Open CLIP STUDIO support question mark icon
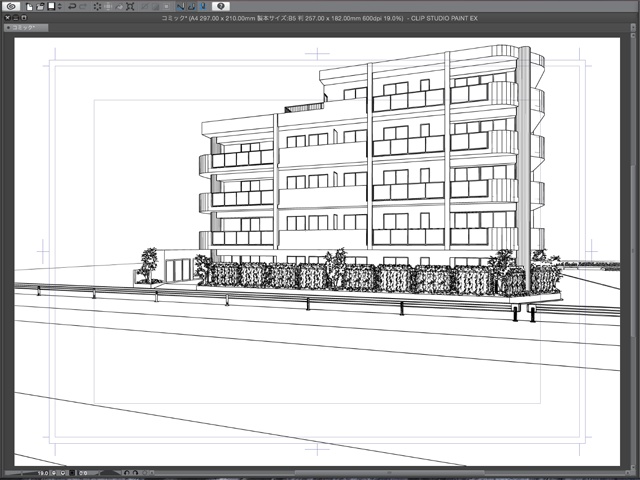The height and width of the screenshot is (480, 640). click(x=221, y=6)
